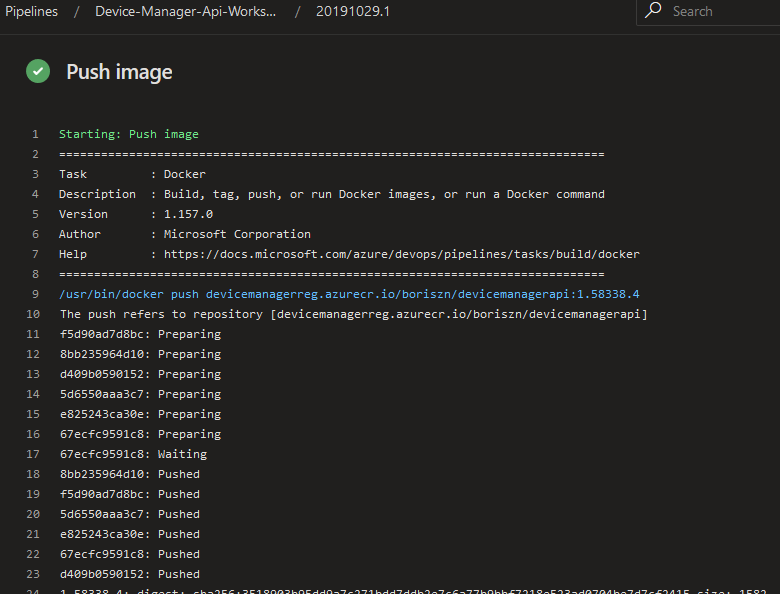Screen dimensions: 780x594
Task: Click "Starting: Push image" log text
Action: 128,134
